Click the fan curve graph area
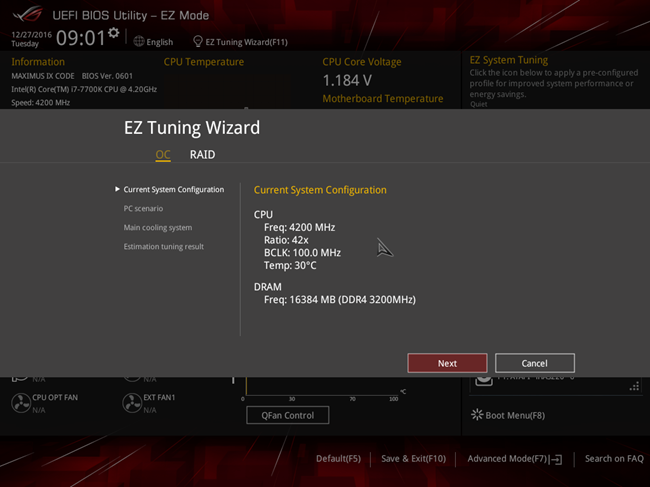The width and height of the screenshot is (650, 487). point(321,386)
